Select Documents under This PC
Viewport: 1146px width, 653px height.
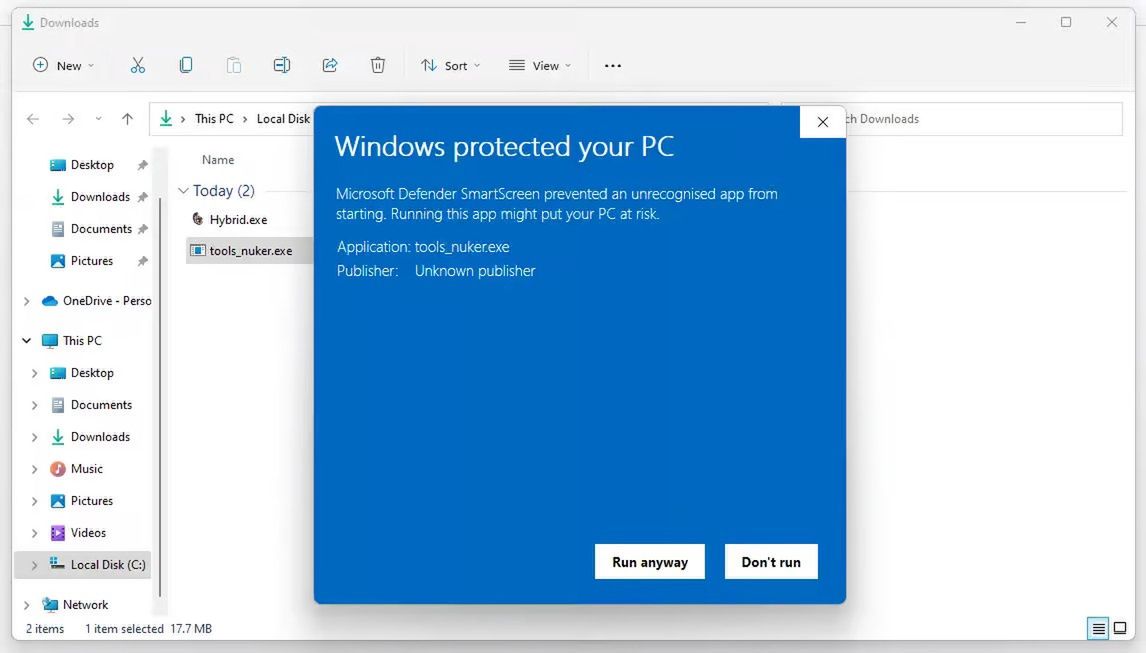(x=101, y=405)
